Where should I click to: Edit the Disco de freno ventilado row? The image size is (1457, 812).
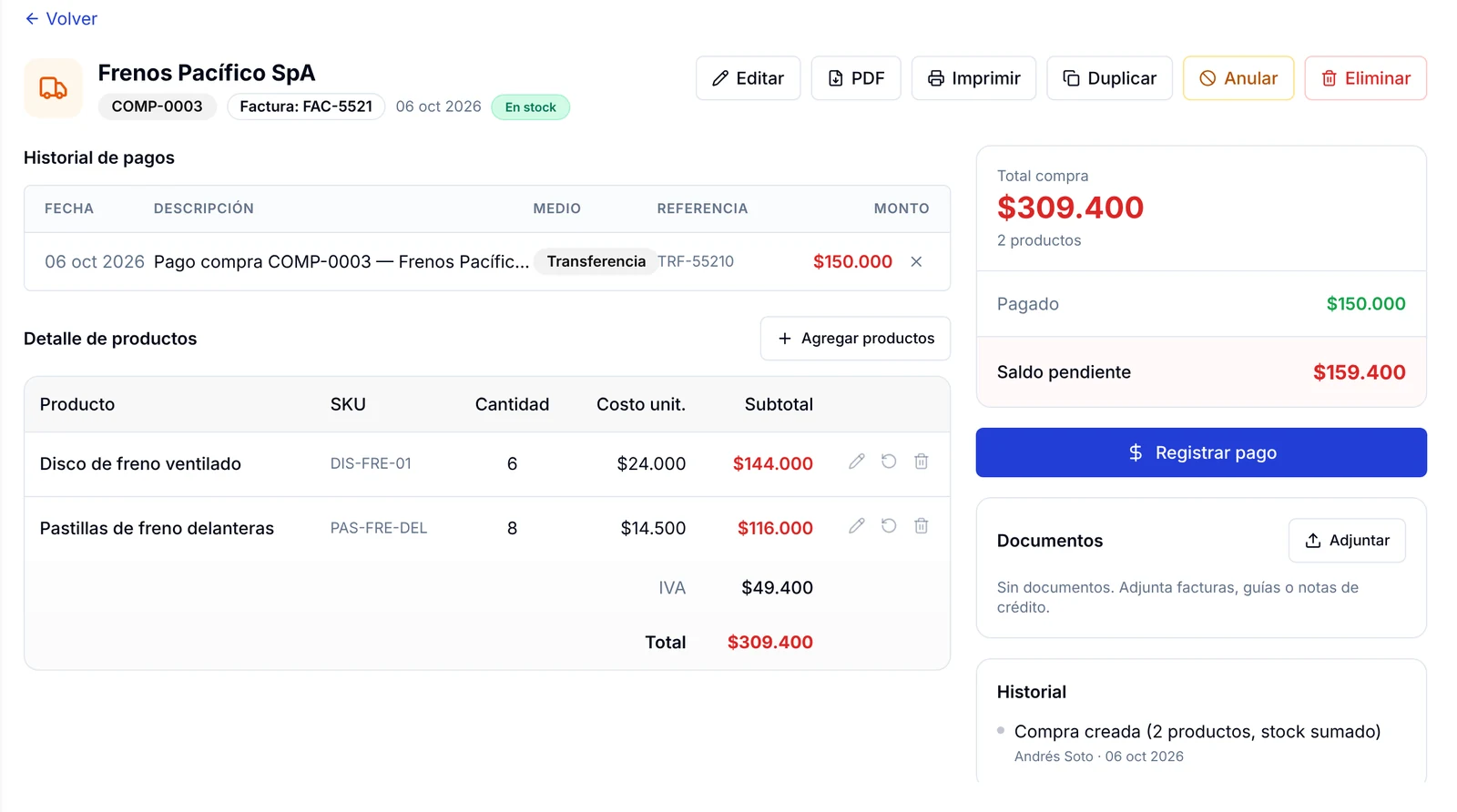tap(857, 462)
